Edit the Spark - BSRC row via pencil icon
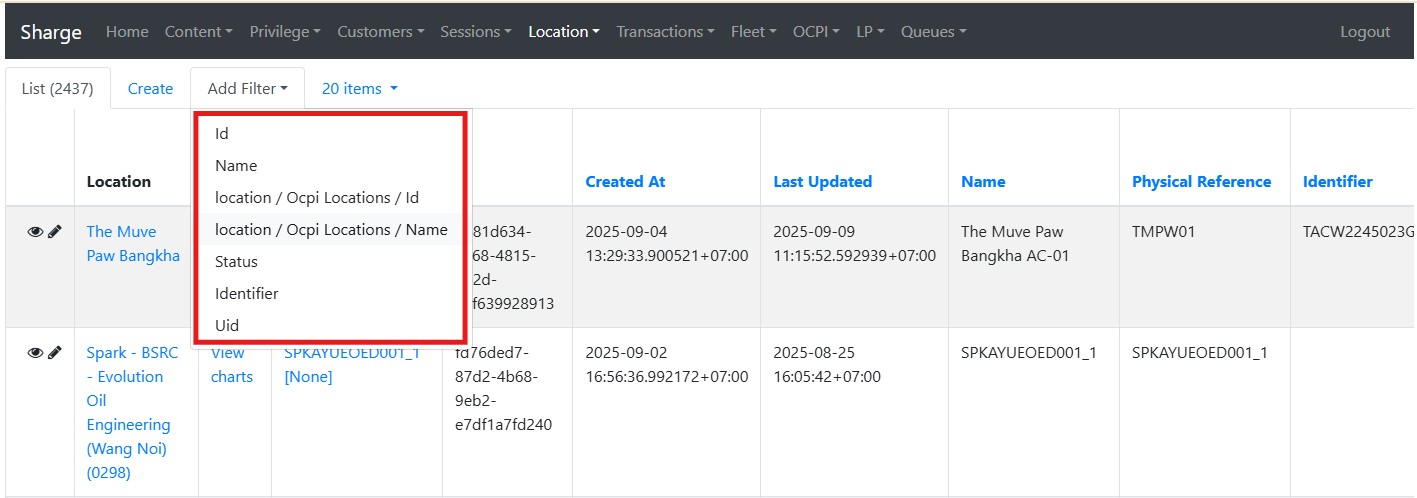This screenshot has width=1417, height=498. pyautogui.click(x=55, y=353)
